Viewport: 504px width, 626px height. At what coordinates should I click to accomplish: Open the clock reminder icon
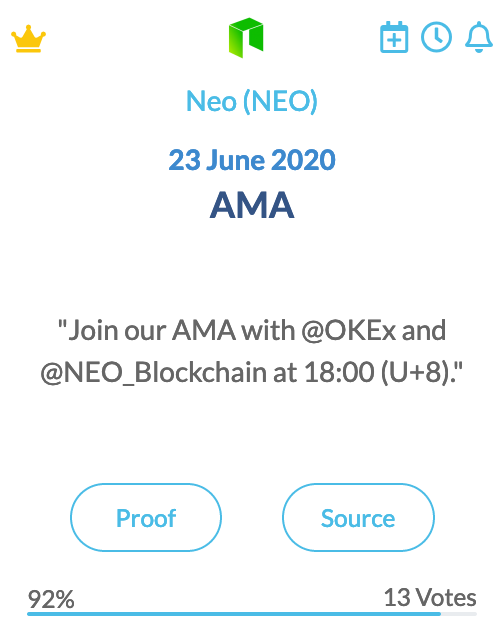pyautogui.click(x=436, y=37)
